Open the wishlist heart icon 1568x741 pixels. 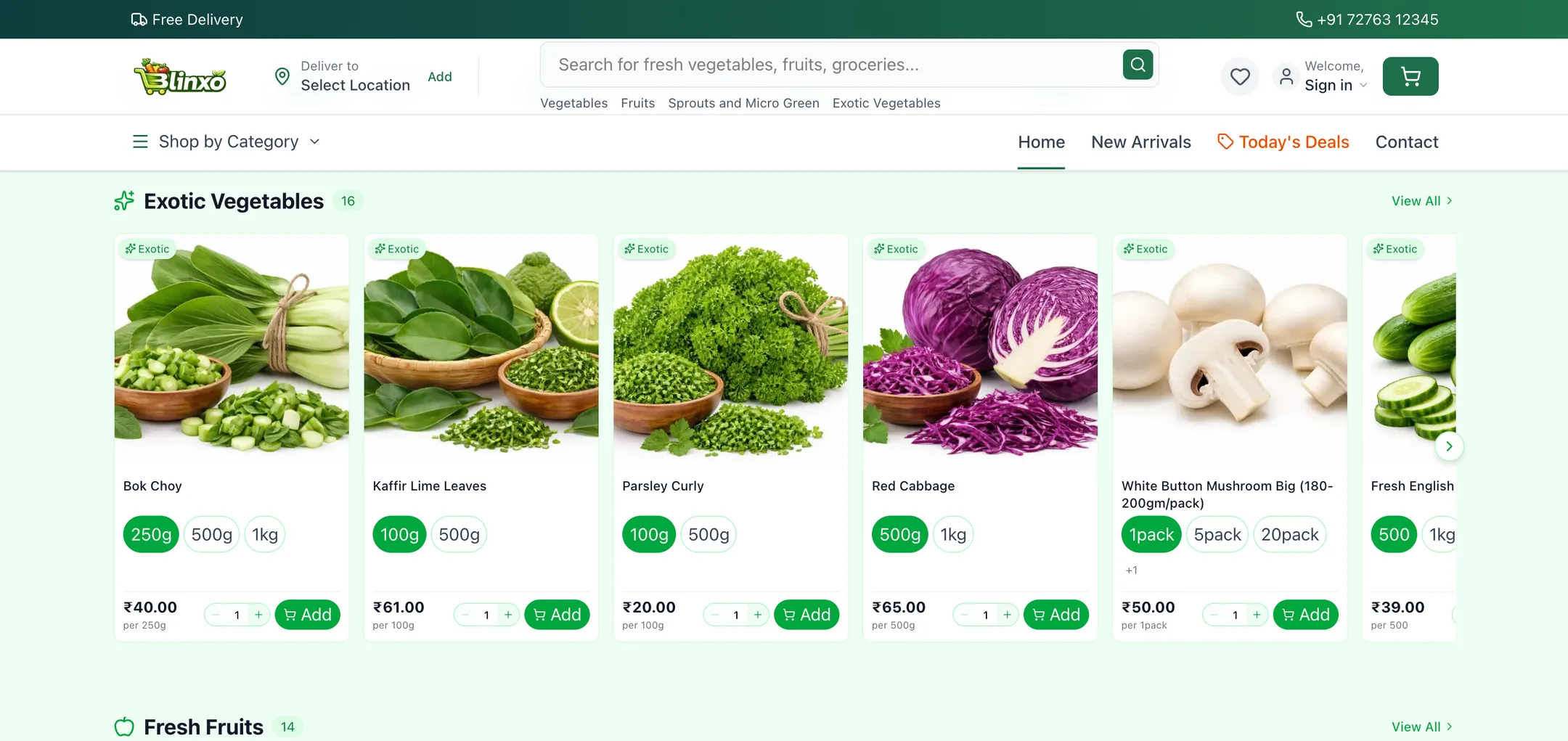1240,76
